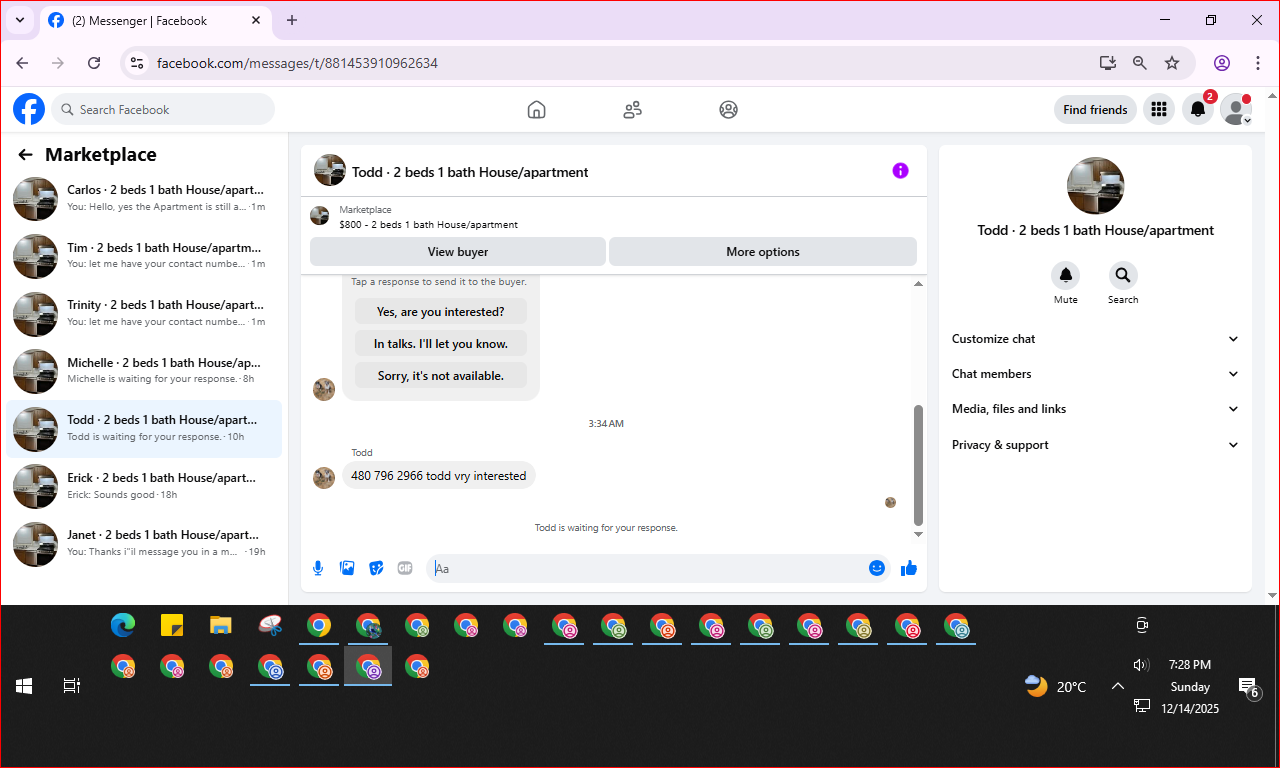Expand Media, files and links section
The height and width of the screenshot is (768, 1280).
(1095, 409)
